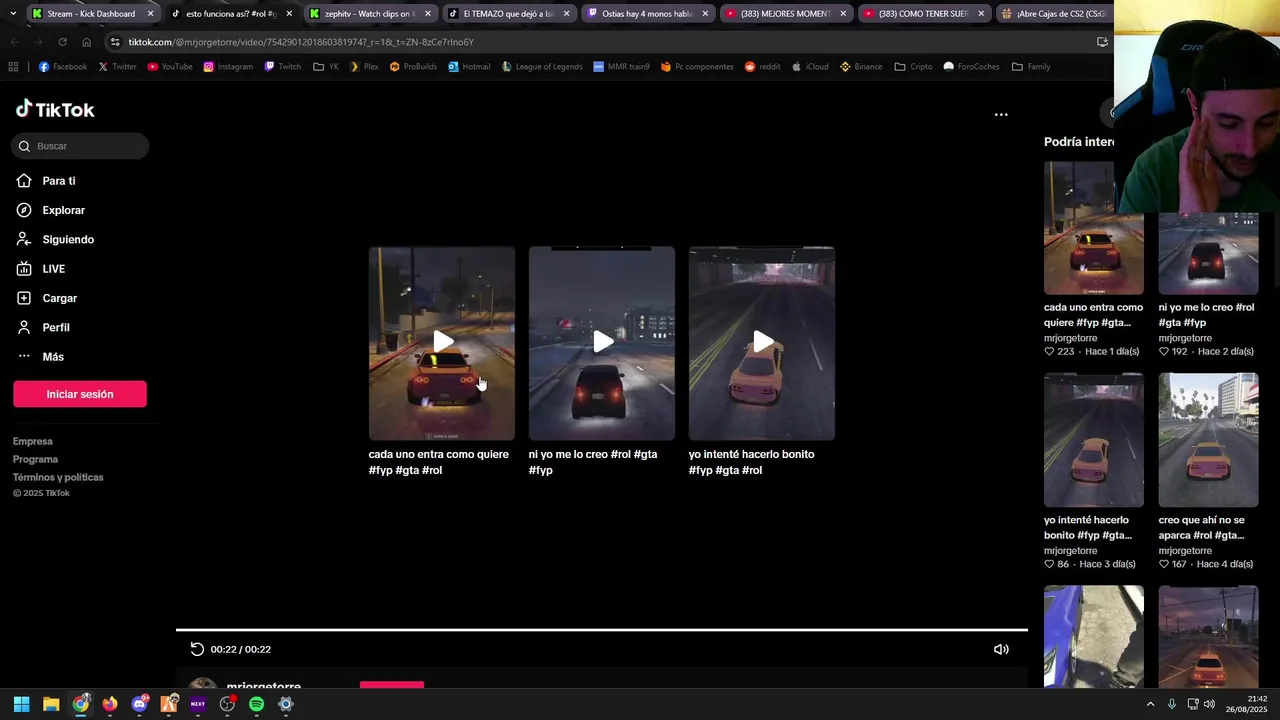This screenshot has height=720, width=1280.
Task: Click the Iniciar sesión button
Action: 80,394
